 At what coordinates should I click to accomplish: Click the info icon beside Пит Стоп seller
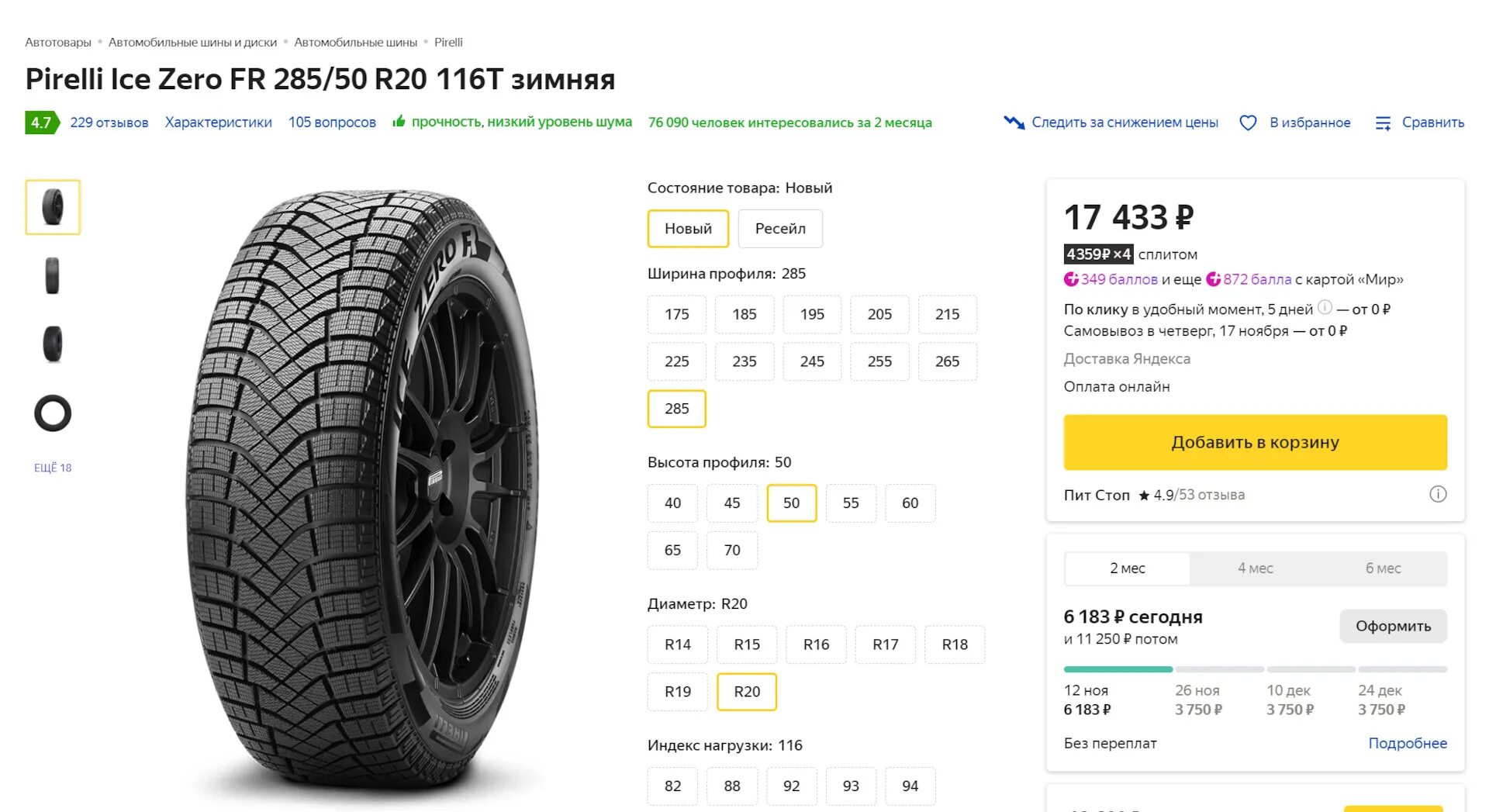[1438, 495]
